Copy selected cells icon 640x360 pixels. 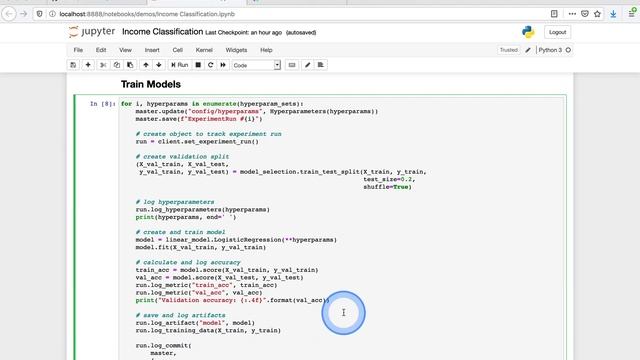(117, 65)
